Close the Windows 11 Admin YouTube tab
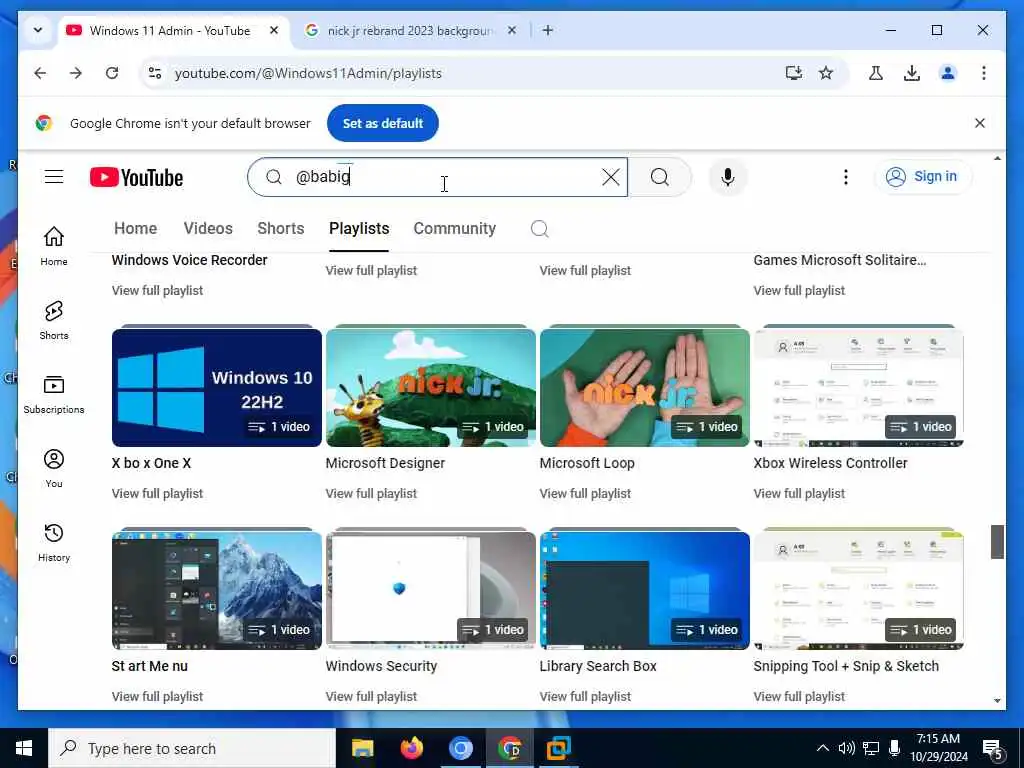 [x=274, y=30]
